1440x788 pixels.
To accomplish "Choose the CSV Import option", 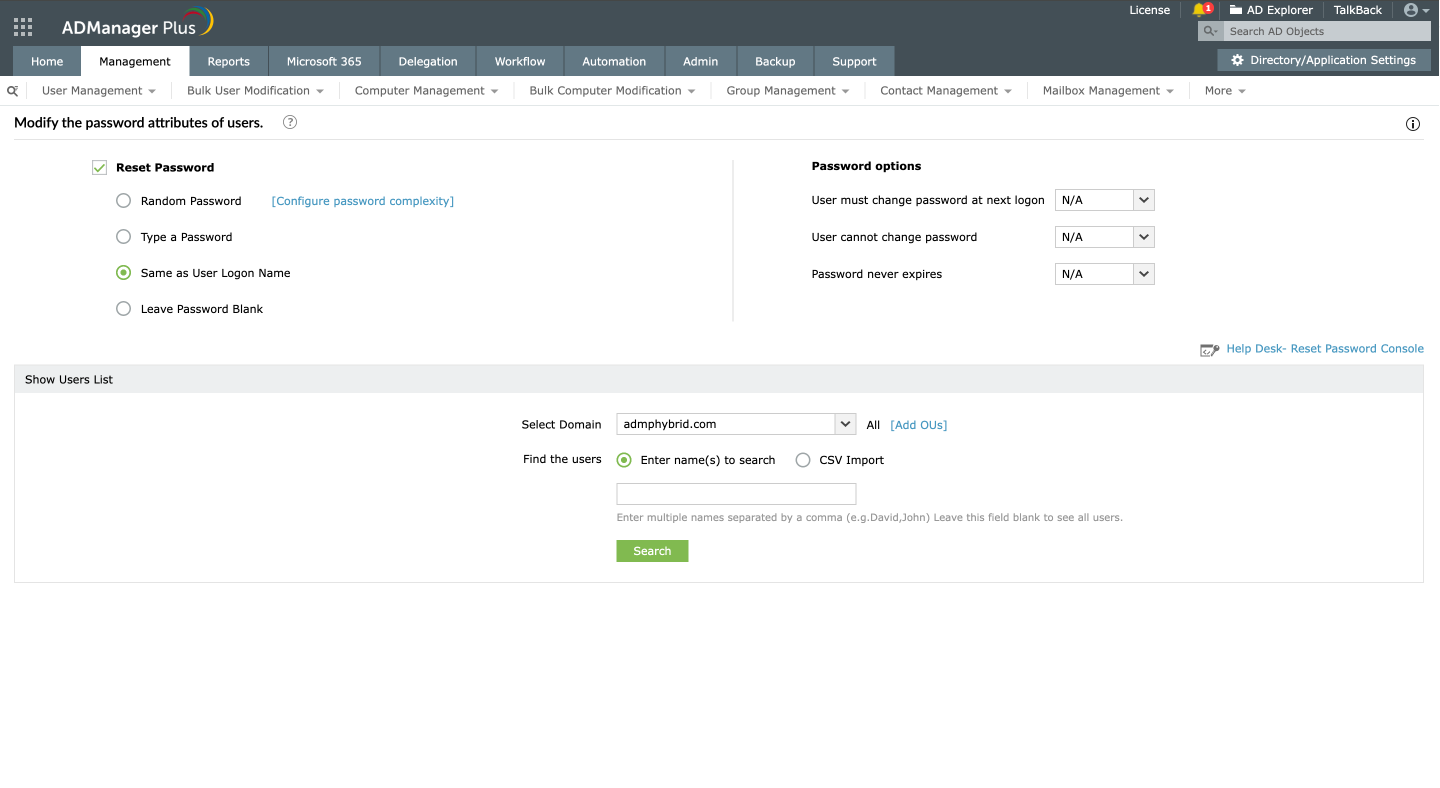I will (x=803, y=459).
